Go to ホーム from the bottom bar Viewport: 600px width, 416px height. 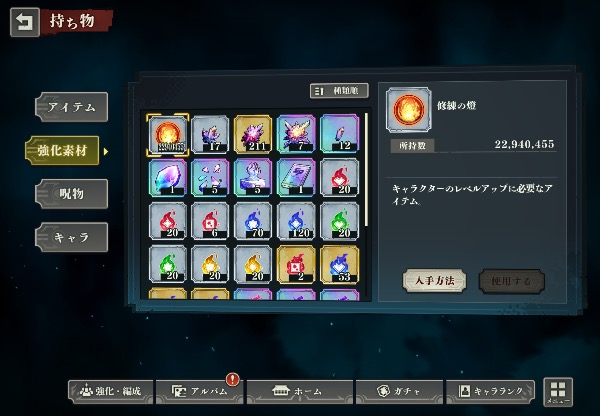click(300, 392)
